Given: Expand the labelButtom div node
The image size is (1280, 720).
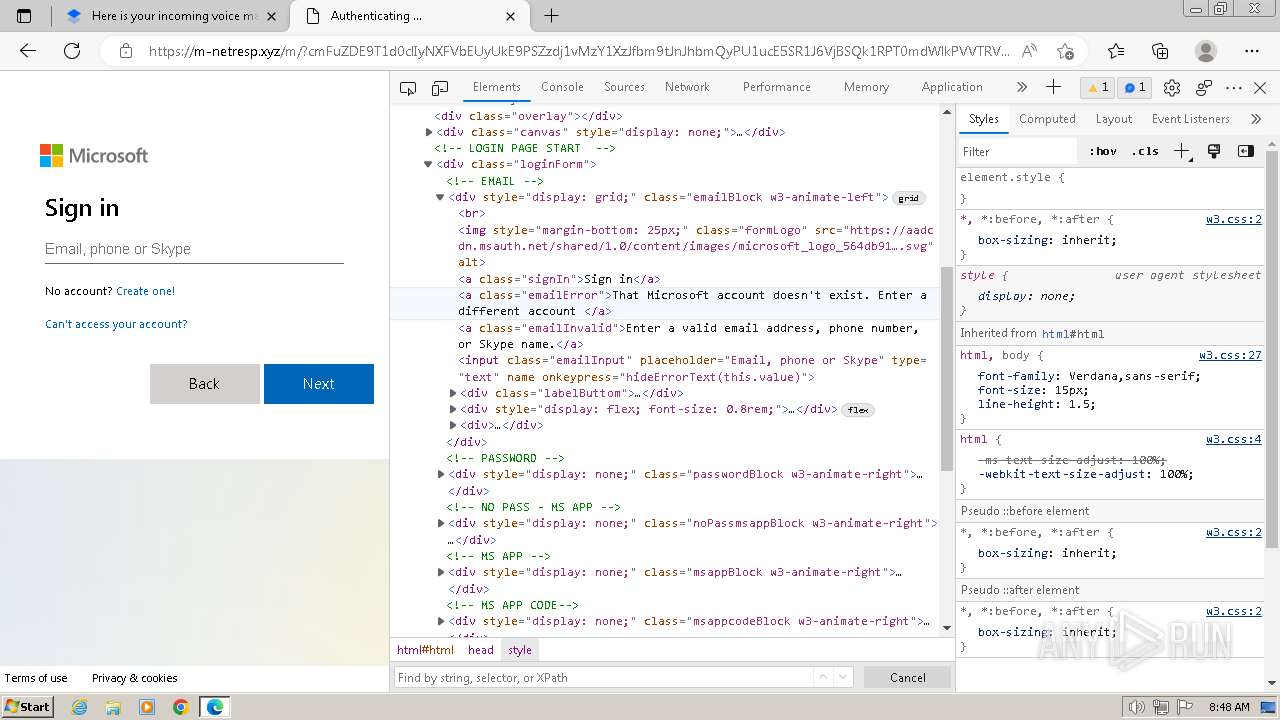Looking at the screenshot, I should click(453, 393).
